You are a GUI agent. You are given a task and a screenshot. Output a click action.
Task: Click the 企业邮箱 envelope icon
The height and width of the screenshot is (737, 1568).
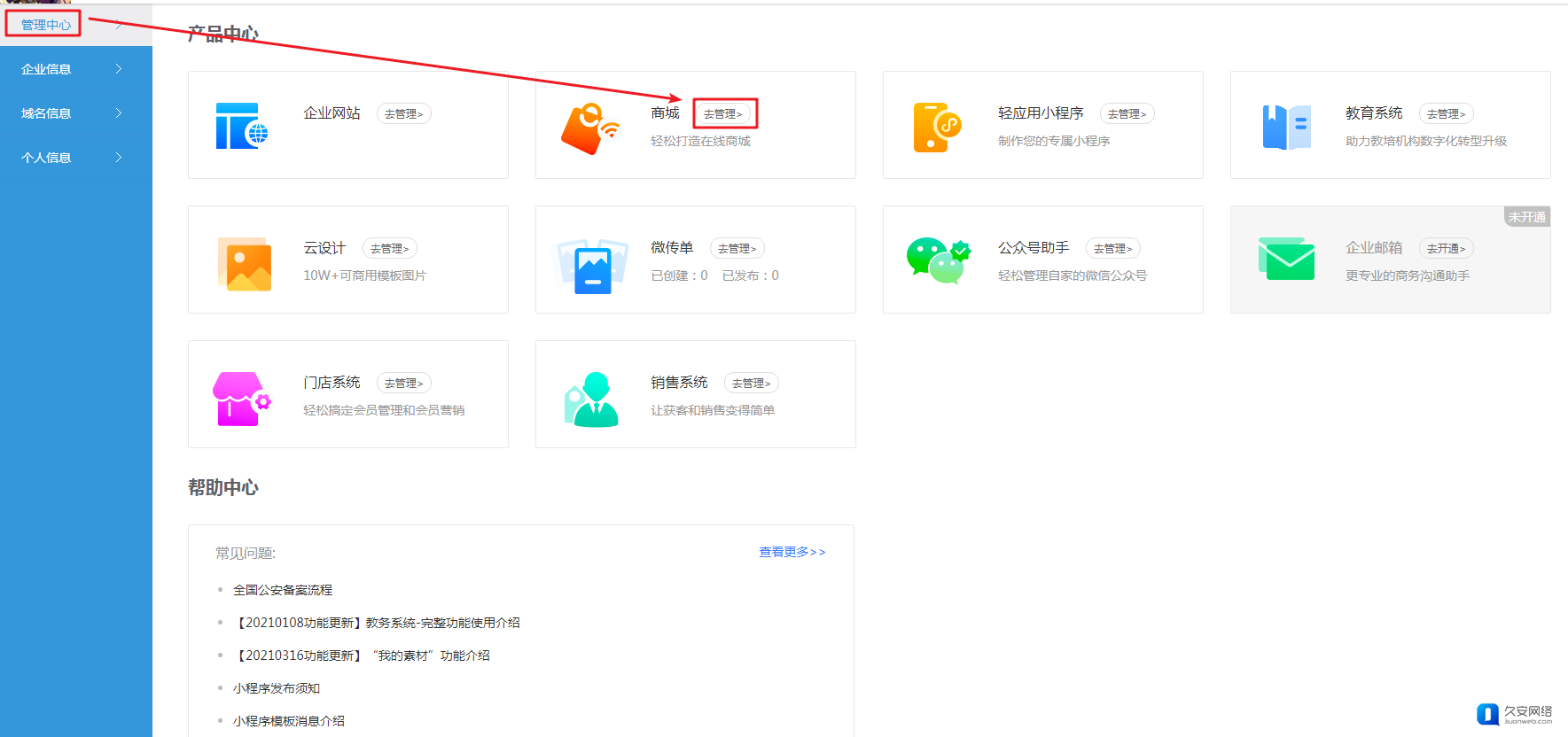coord(1285,259)
